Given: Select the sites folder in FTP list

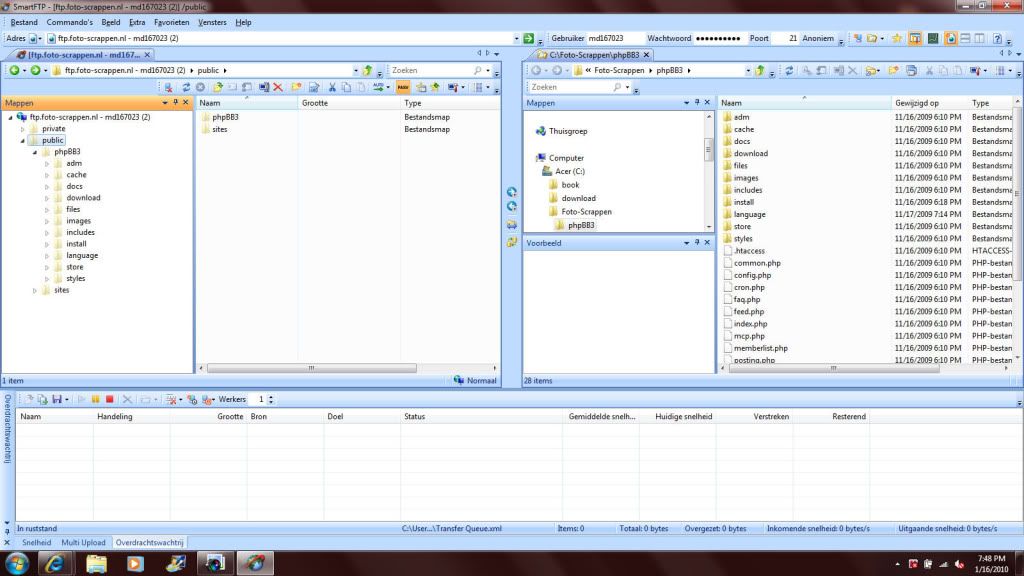Looking at the screenshot, I should coord(219,129).
